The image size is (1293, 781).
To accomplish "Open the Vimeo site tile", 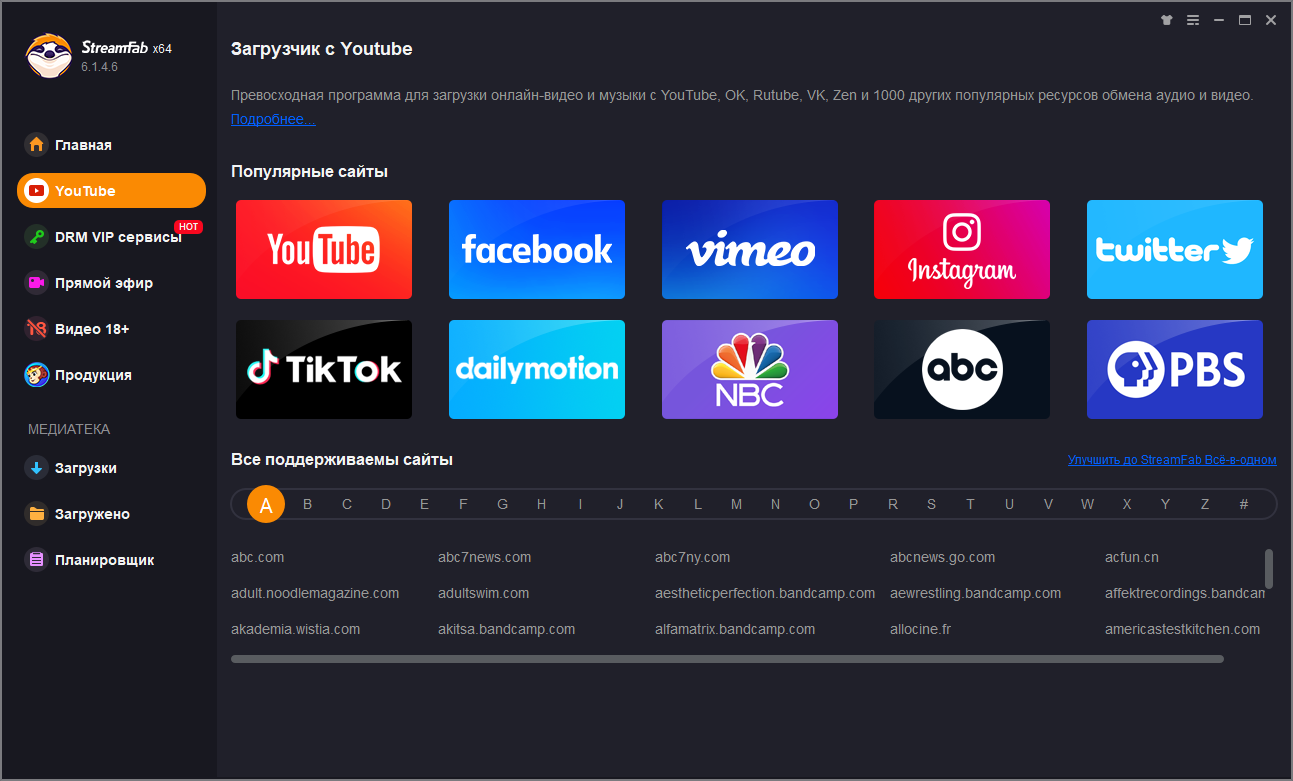I will tap(750, 250).
